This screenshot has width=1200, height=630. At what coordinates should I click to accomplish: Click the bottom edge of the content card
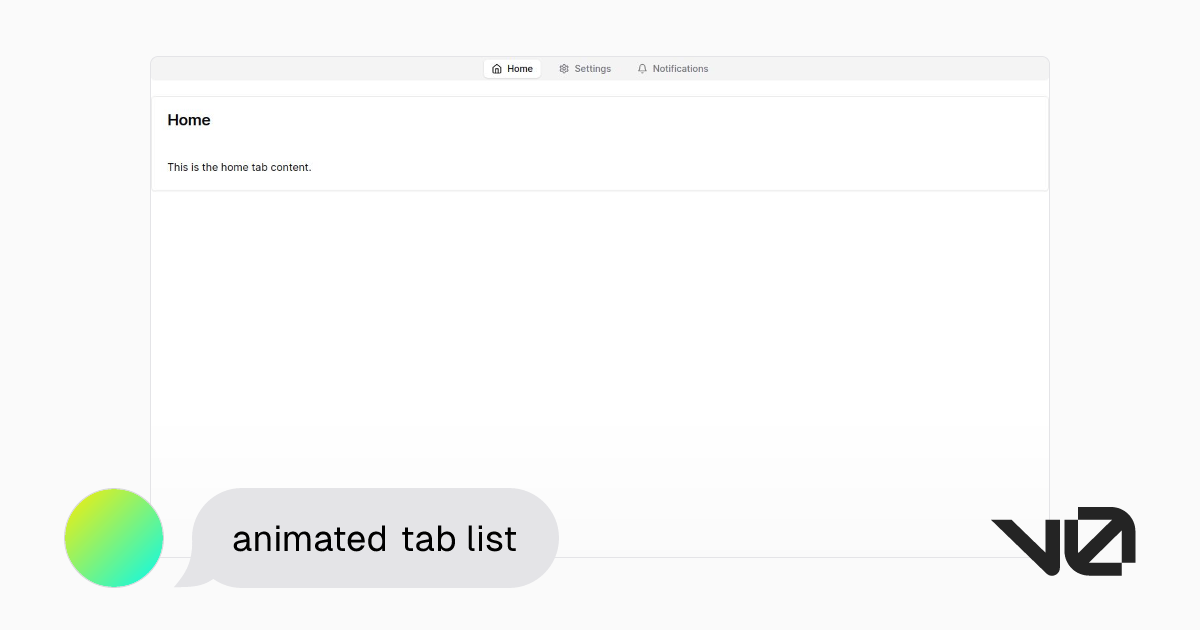coord(600,188)
